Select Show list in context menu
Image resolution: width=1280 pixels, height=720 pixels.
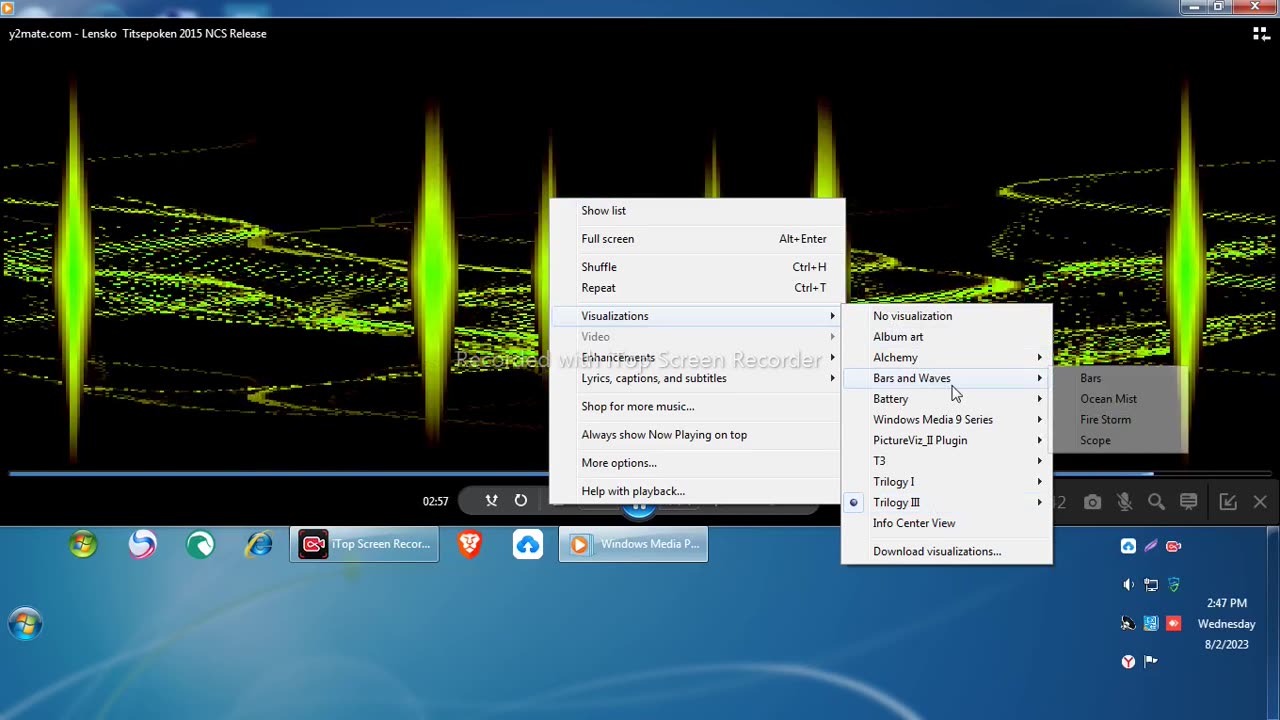(x=697, y=211)
